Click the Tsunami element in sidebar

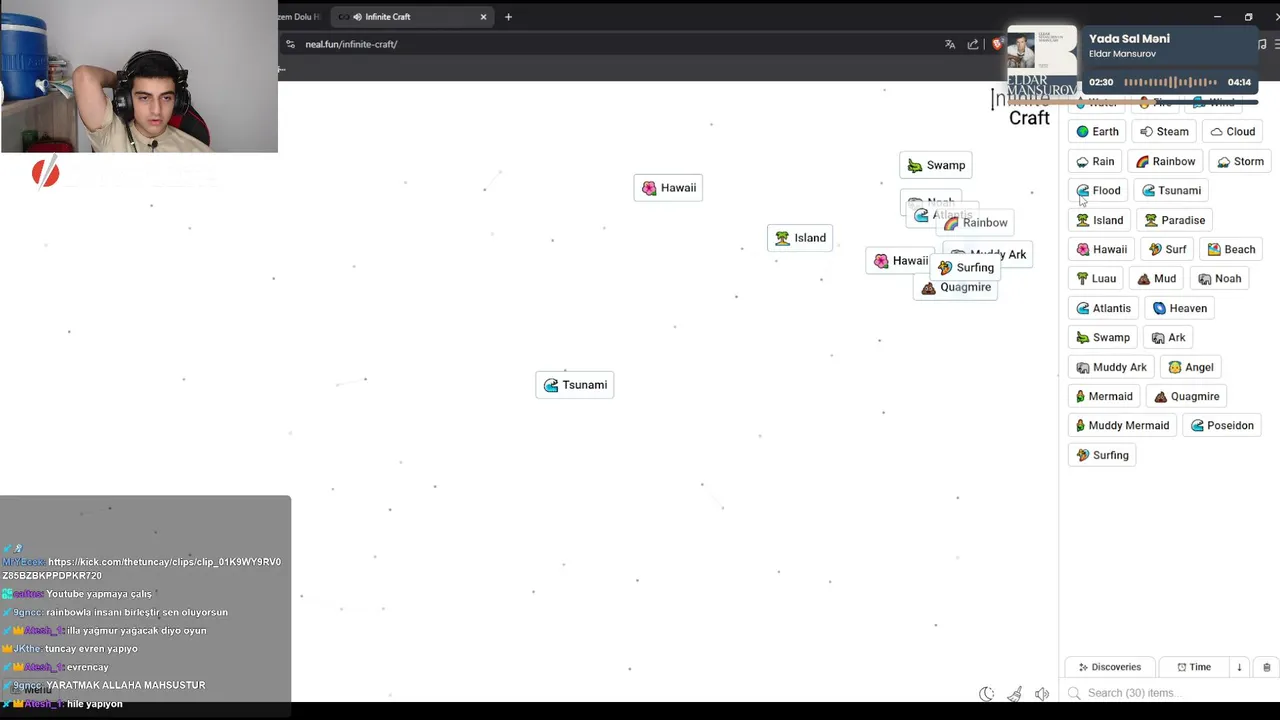(x=1170, y=190)
